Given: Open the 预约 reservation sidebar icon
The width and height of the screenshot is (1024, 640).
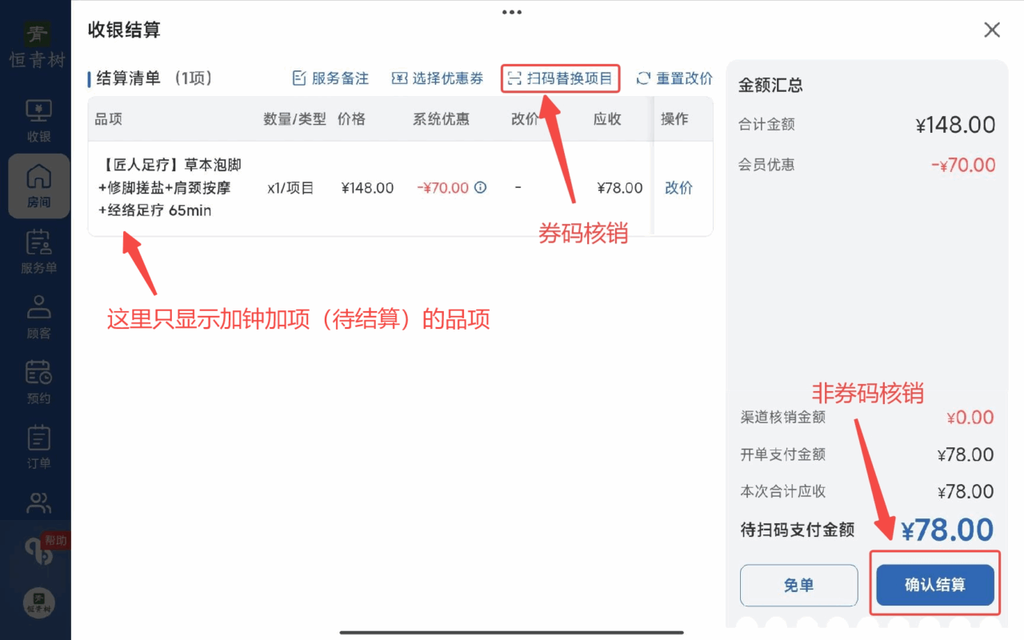Looking at the screenshot, I should (39, 382).
